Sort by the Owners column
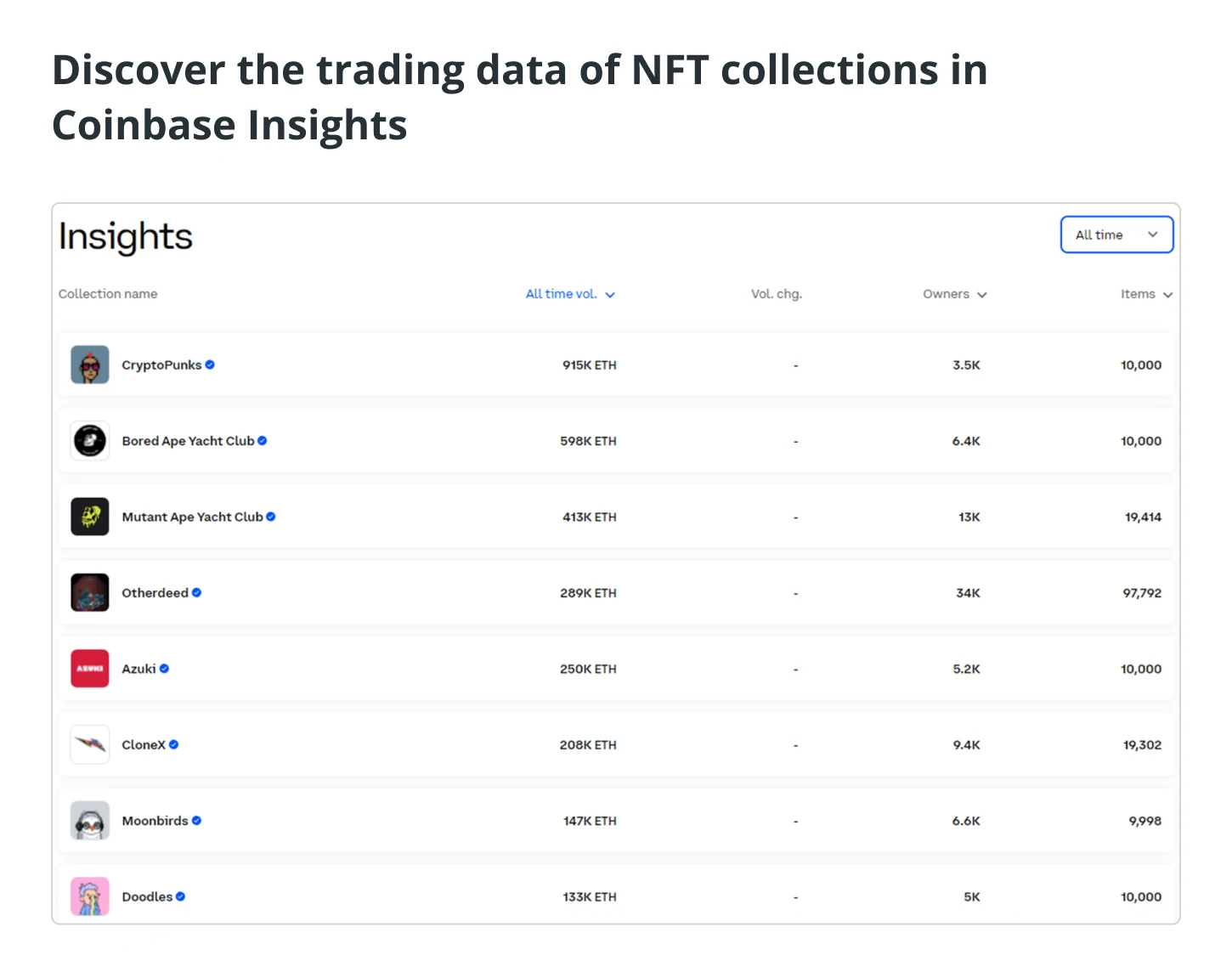Image resolution: width=1232 pixels, height=972 pixels. click(954, 294)
